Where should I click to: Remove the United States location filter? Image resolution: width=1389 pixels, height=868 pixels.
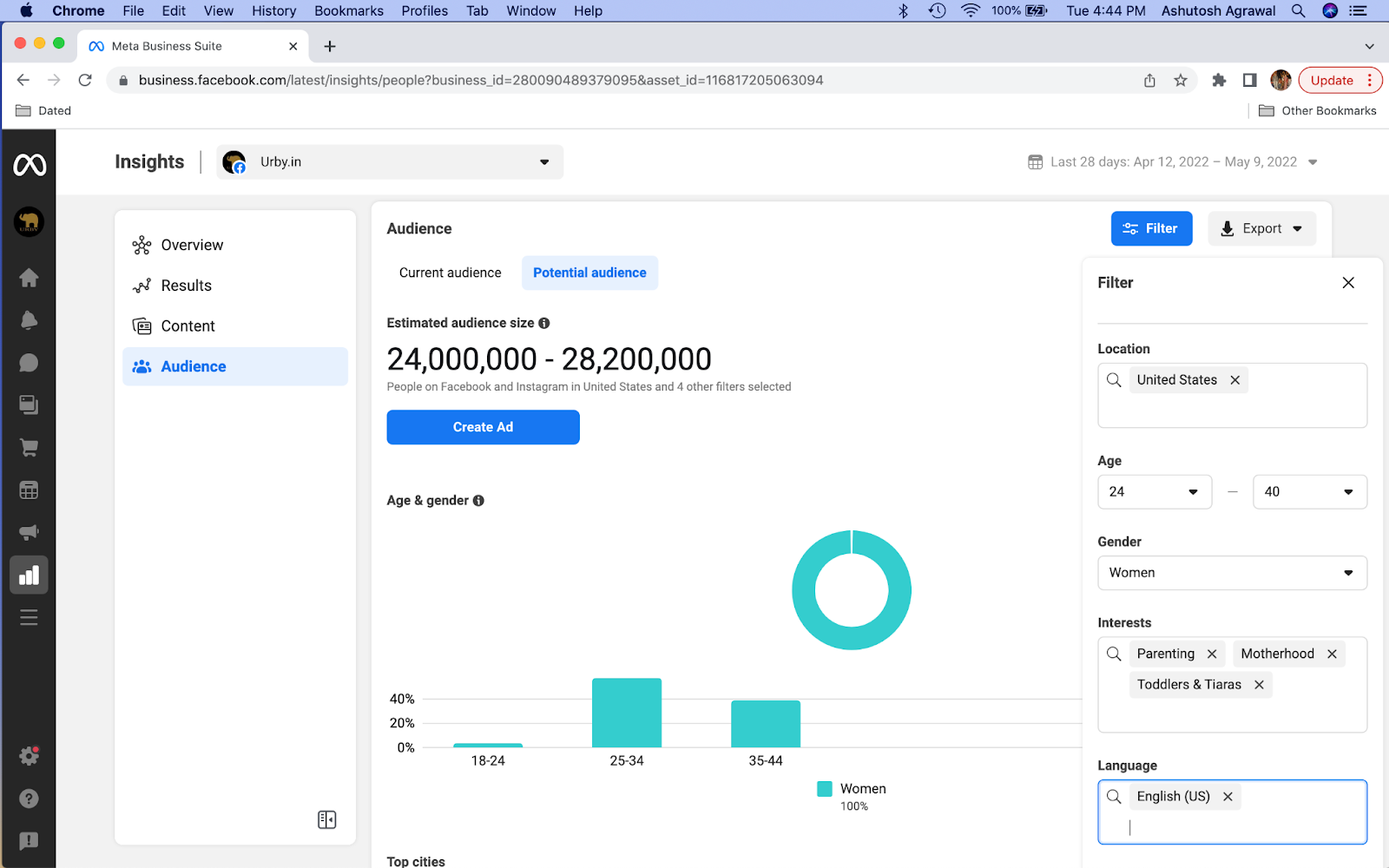click(1234, 380)
